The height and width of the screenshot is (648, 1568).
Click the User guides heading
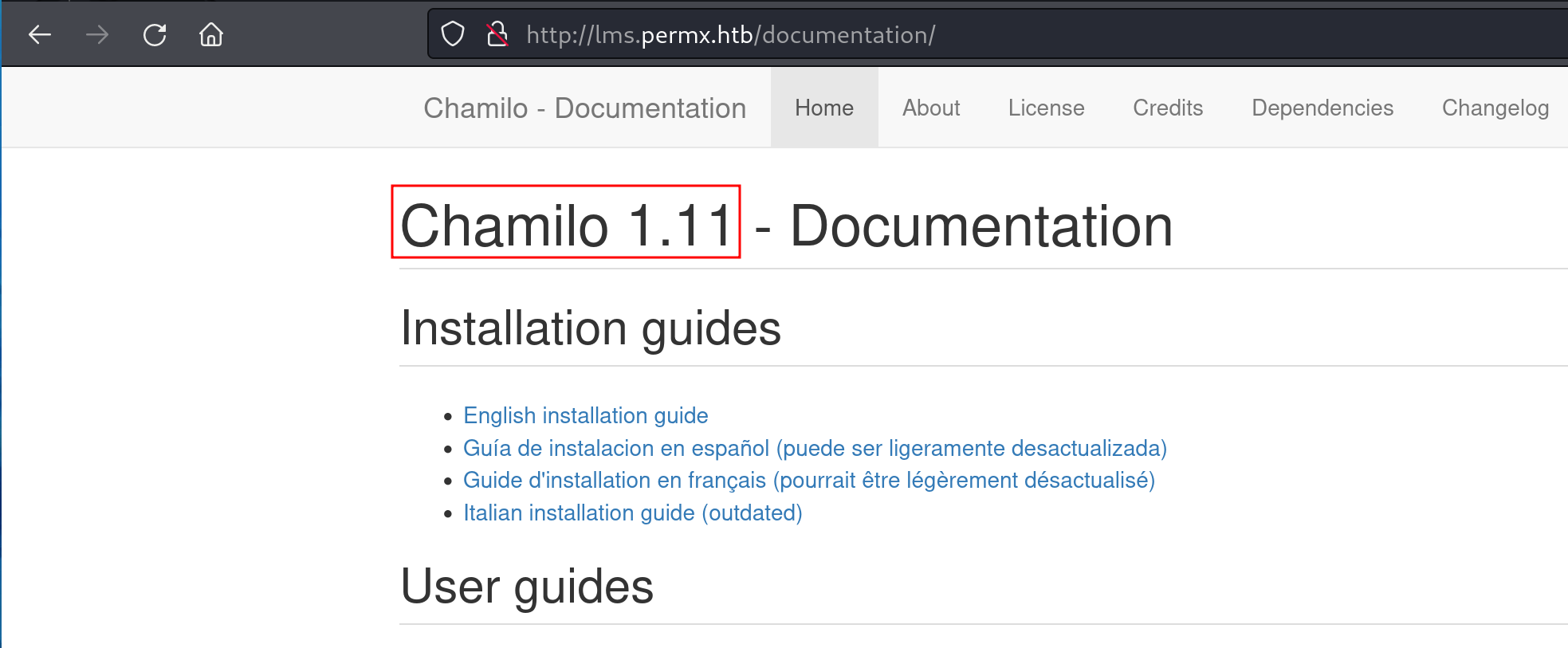tap(527, 587)
